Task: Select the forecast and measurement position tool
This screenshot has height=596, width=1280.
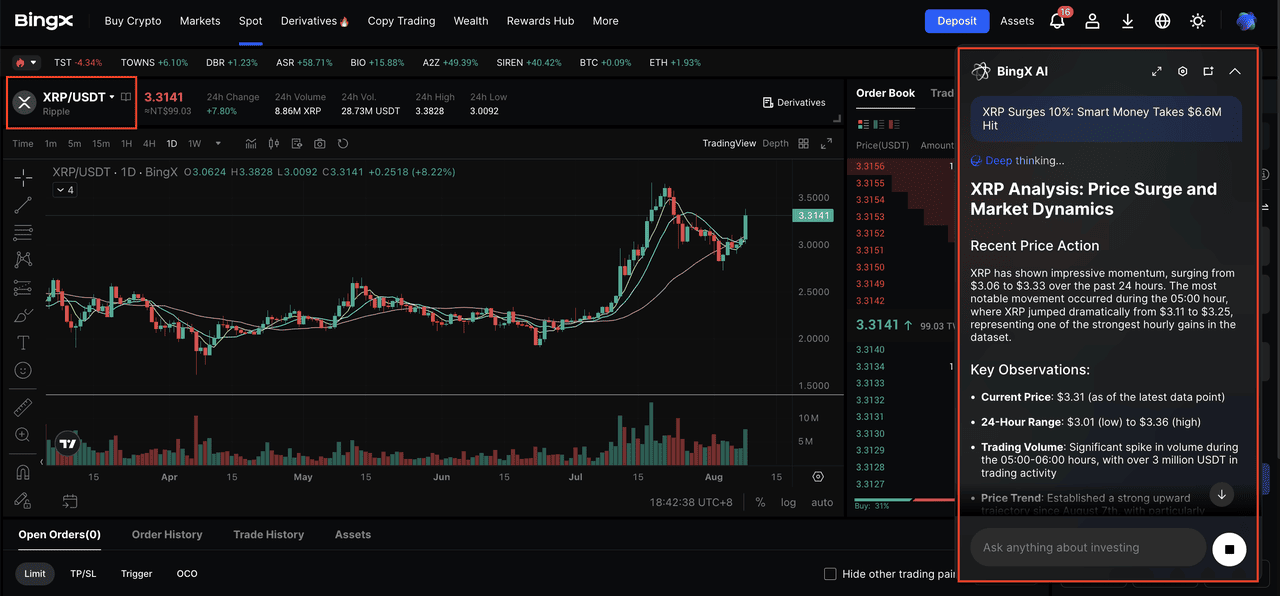Action: tap(23, 288)
